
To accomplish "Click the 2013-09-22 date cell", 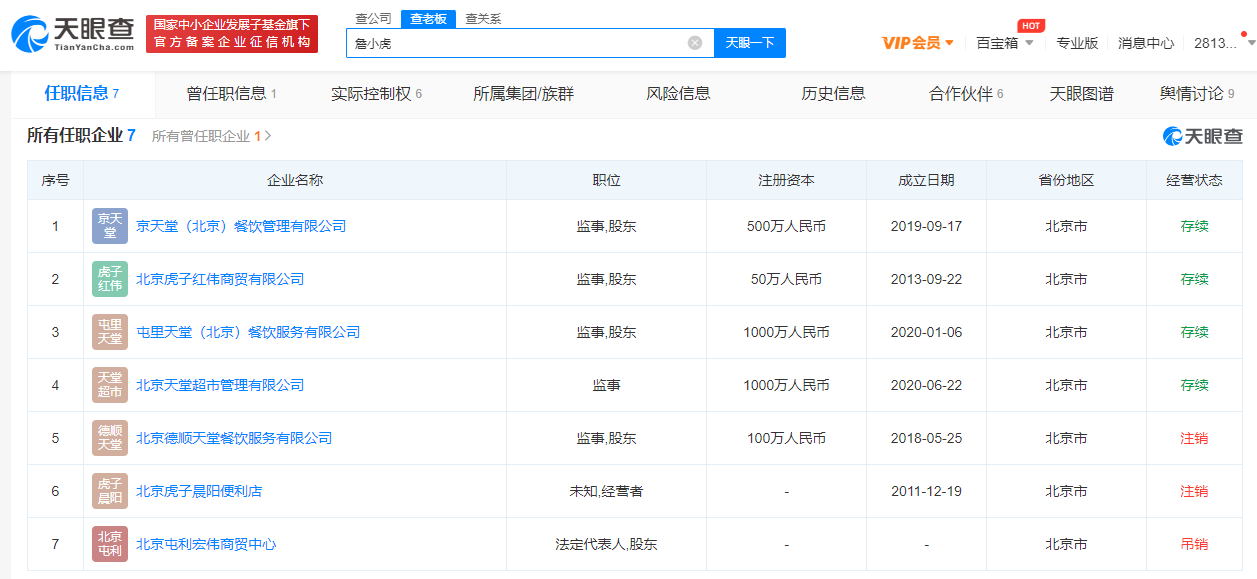I will [926, 279].
